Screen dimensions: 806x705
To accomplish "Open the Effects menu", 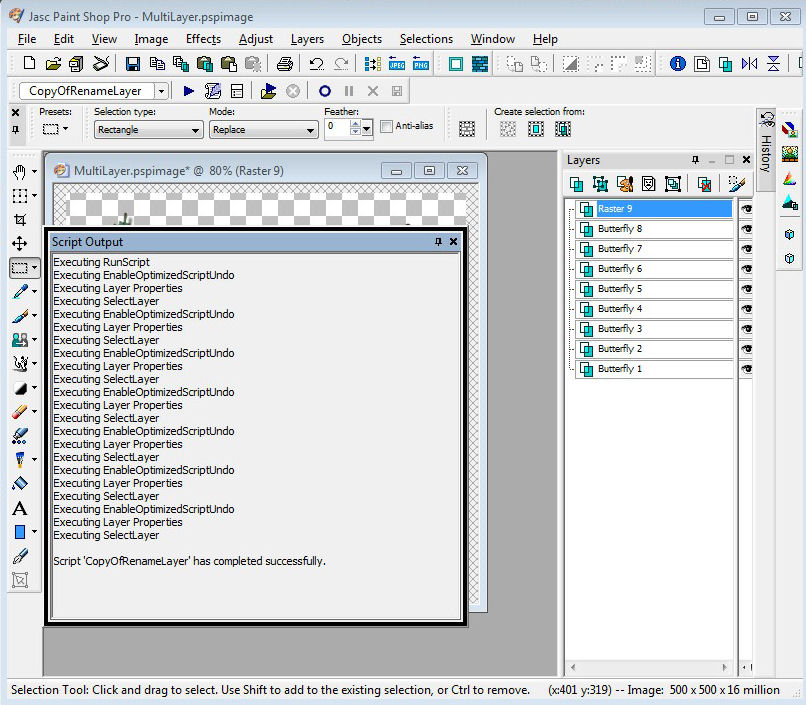I will [x=203, y=39].
